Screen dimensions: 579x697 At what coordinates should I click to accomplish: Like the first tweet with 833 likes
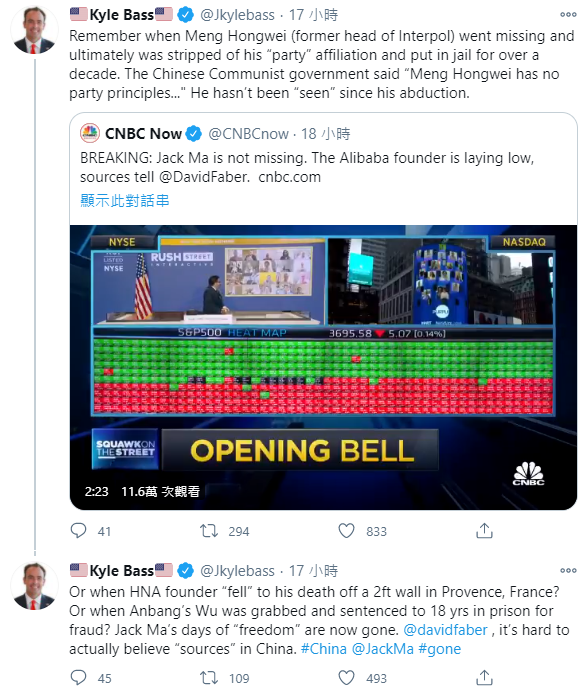pos(347,531)
